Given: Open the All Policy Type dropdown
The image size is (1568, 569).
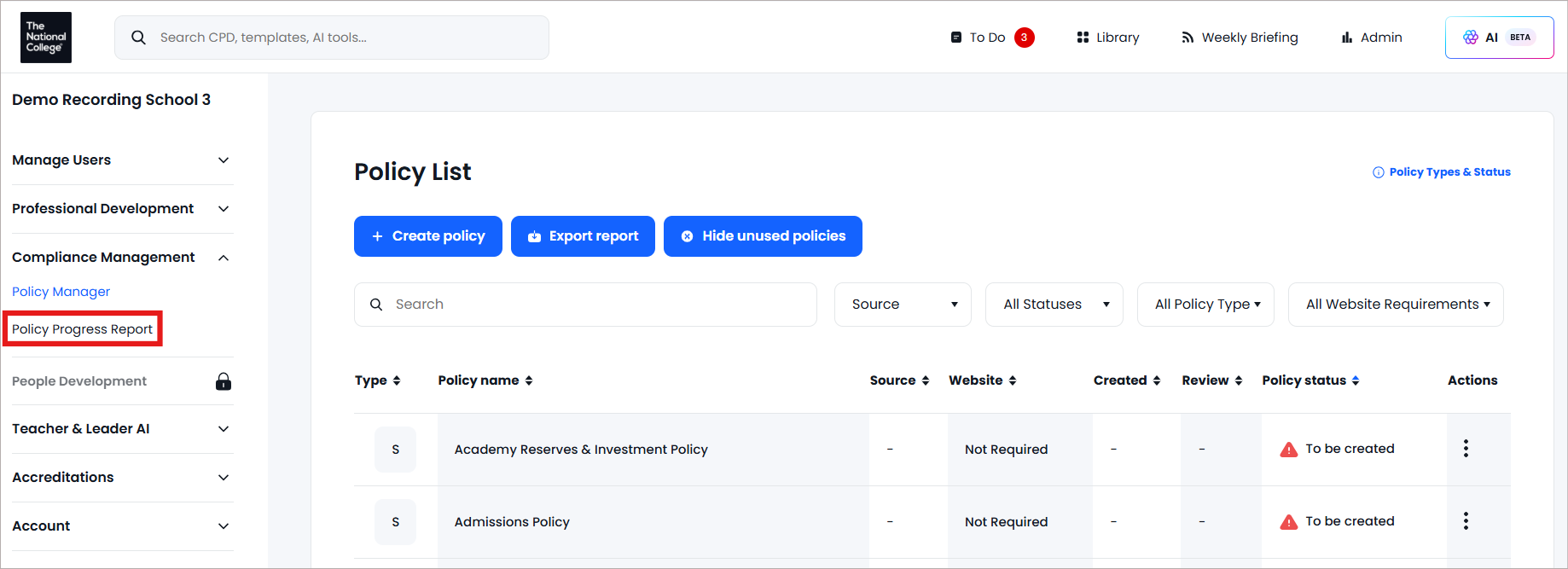Looking at the screenshot, I should [1205, 305].
